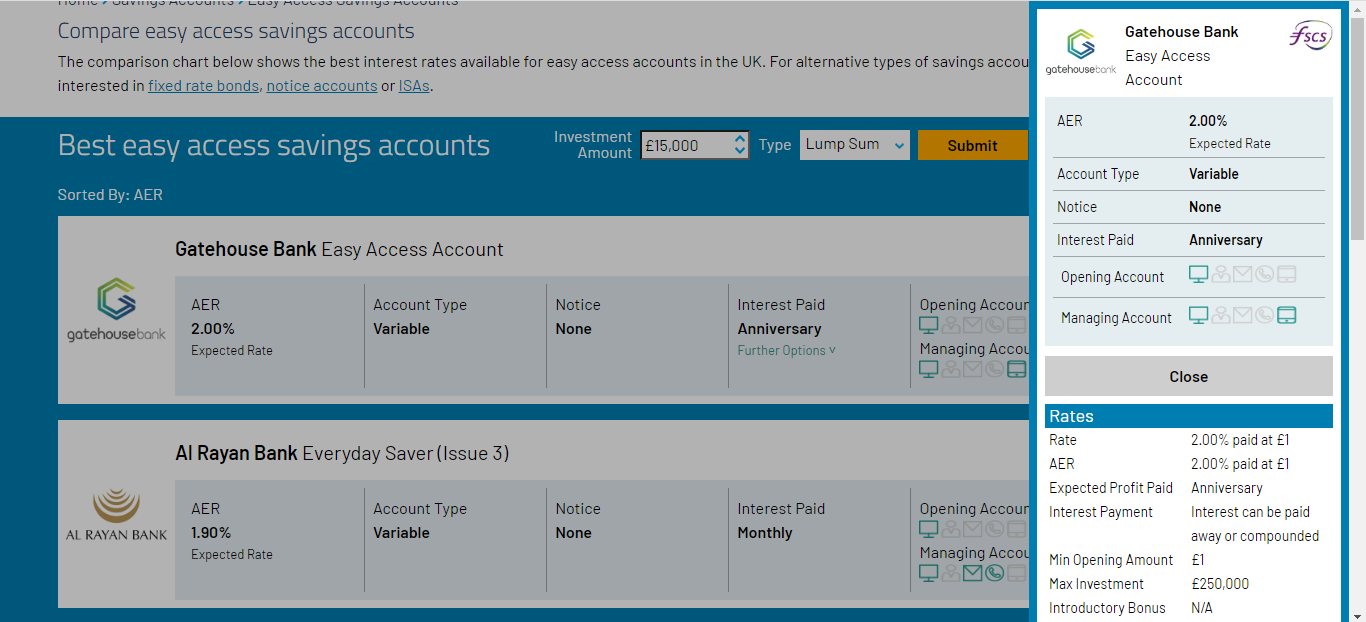1366x622 pixels.
Task: Click the Gatehouse Bank Easy Access Account card title
Action: click(x=339, y=249)
